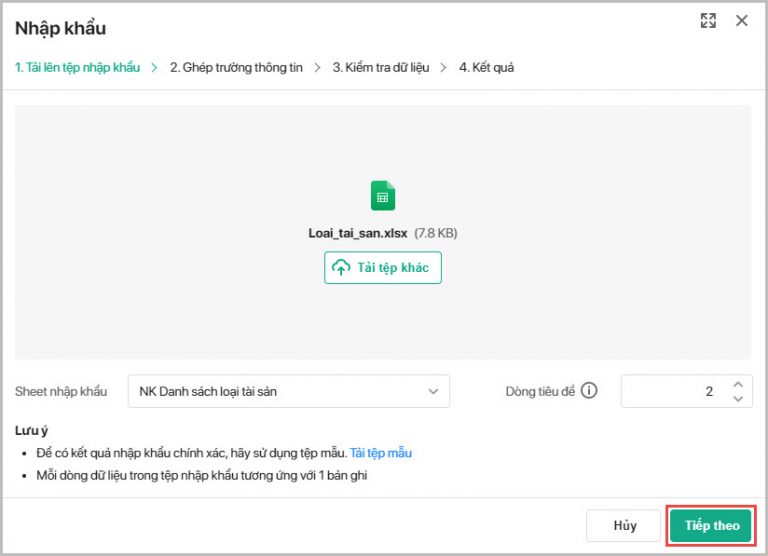Go to step 3 Kiểm tra dữ liệu

pos(381,68)
